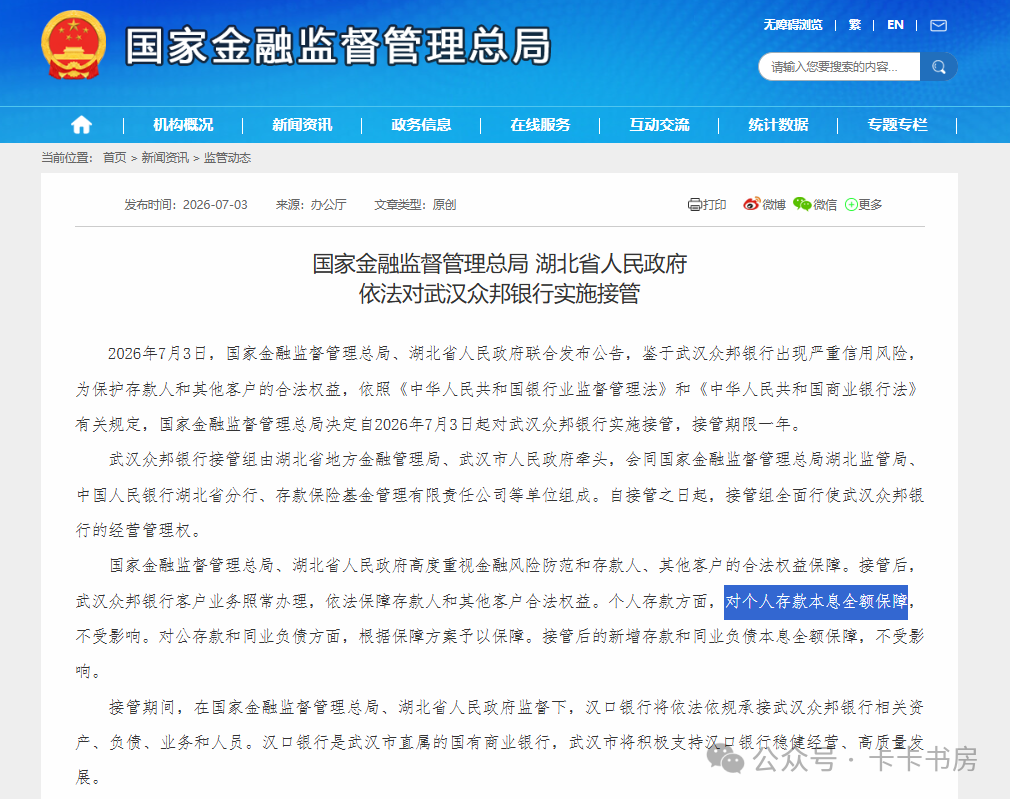Click the national emblem logo
The width and height of the screenshot is (1010, 799).
pos(73,45)
